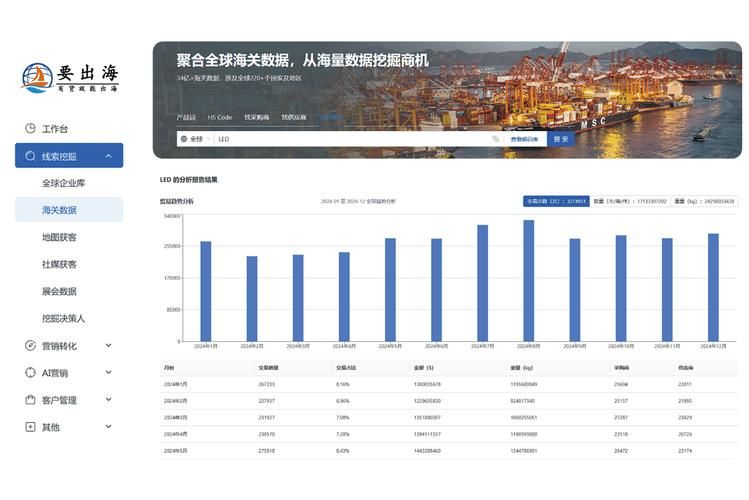Click the 6.96% share cell
Viewport: 749px width, 500px height.
(343, 401)
